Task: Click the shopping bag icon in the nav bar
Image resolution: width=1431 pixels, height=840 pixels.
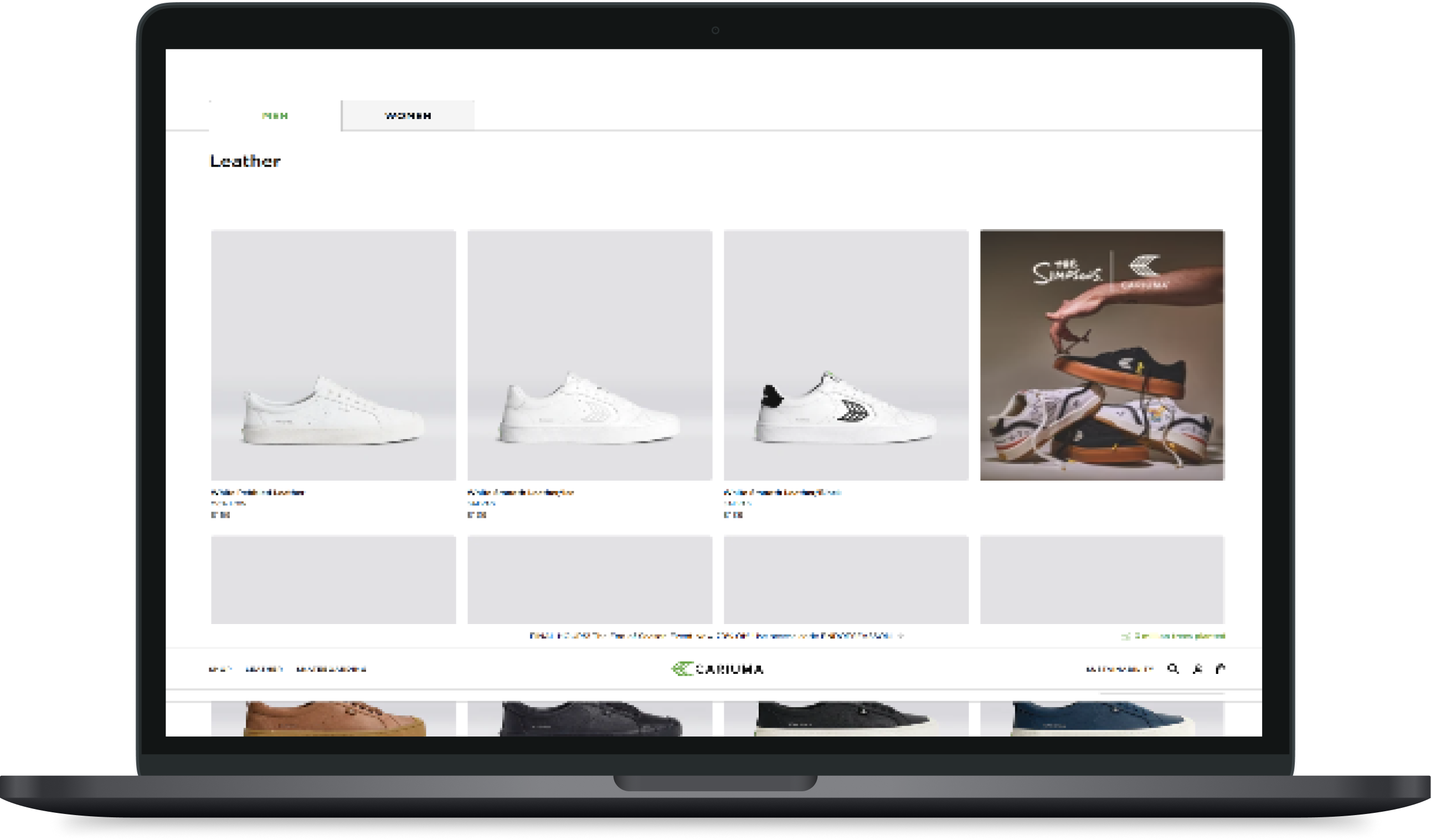Action: tap(1220, 669)
